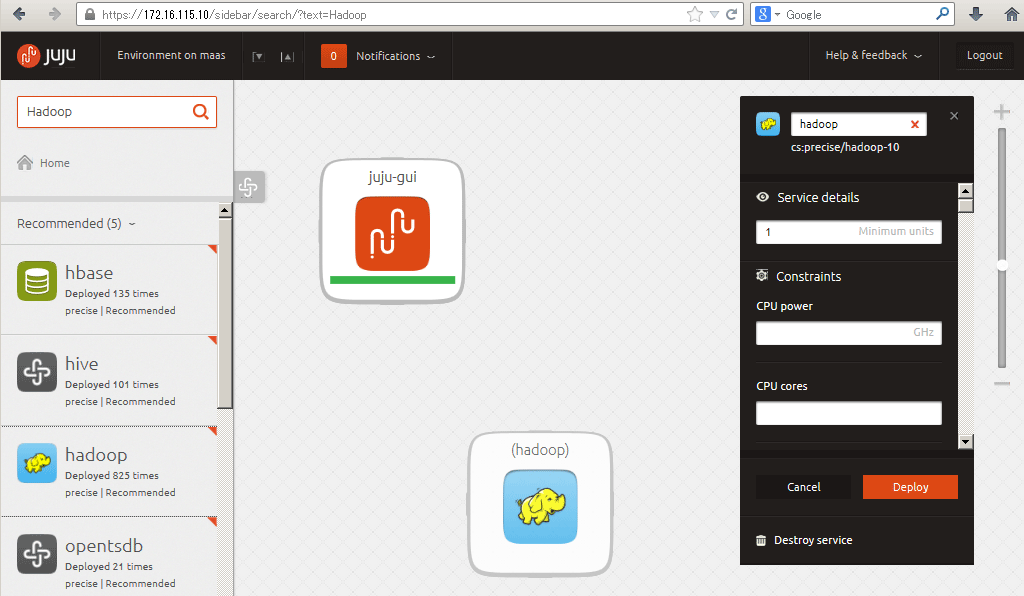Click the Constraints heading

[x=808, y=276]
